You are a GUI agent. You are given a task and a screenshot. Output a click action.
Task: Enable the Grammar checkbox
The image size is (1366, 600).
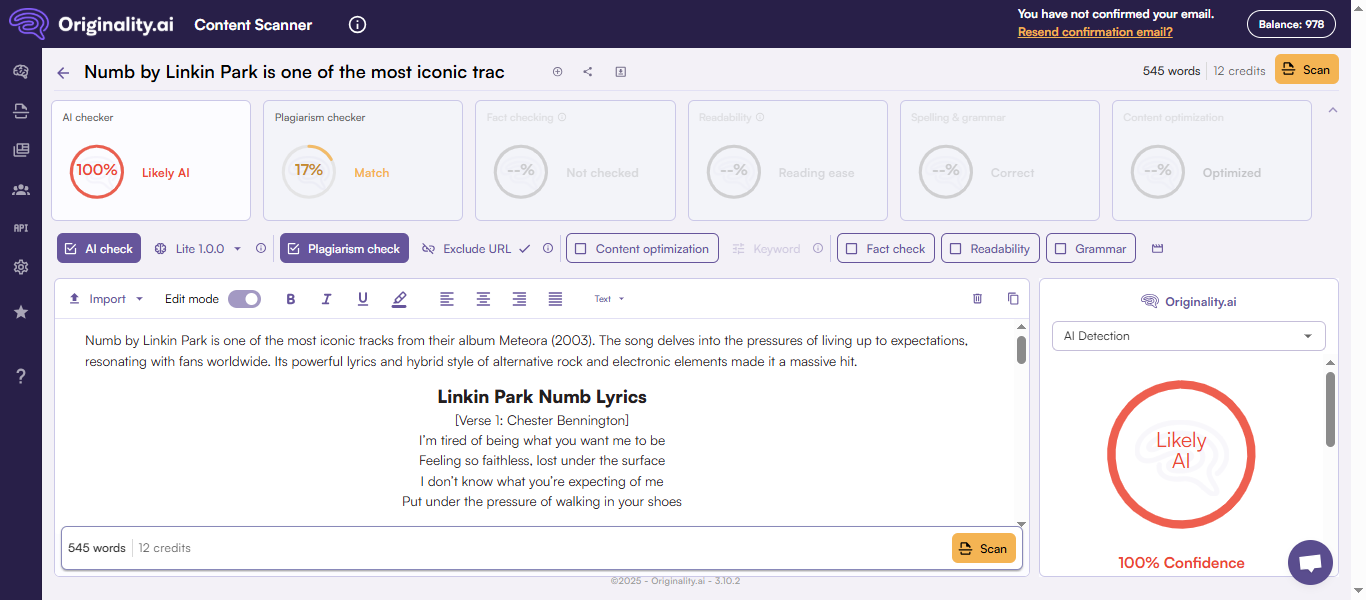pyautogui.click(x=1090, y=249)
